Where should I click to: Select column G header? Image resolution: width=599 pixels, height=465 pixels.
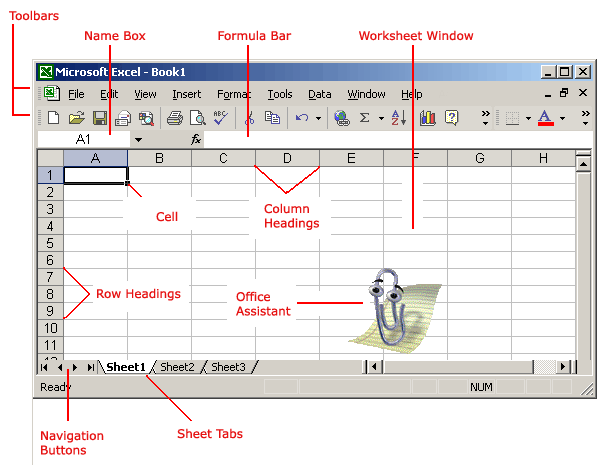click(479, 158)
